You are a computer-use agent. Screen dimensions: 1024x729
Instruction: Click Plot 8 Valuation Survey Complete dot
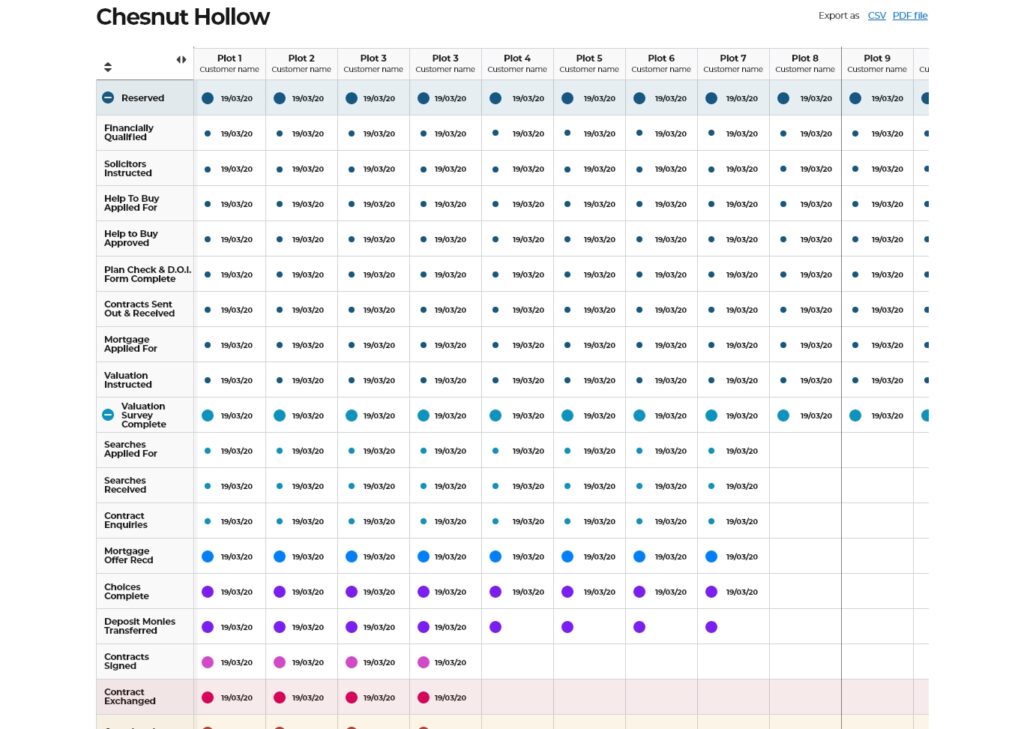pos(783,415)
